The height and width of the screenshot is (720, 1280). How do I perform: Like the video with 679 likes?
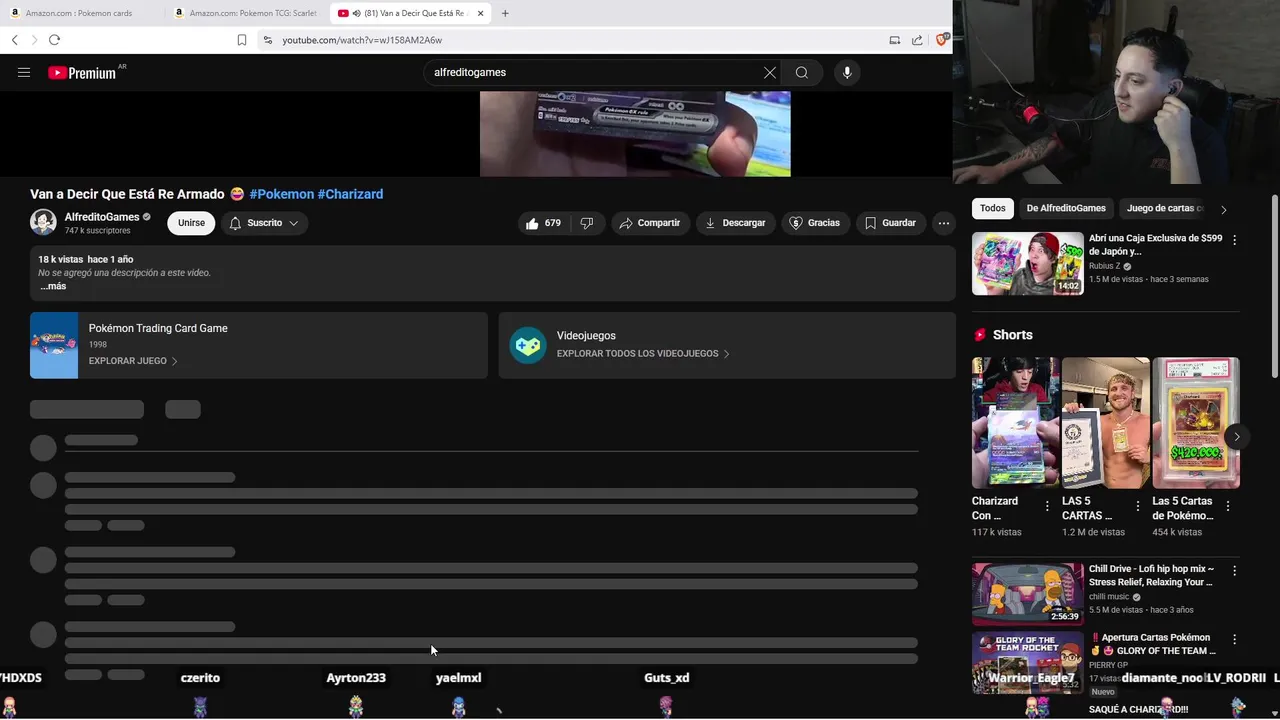[543, 223]
